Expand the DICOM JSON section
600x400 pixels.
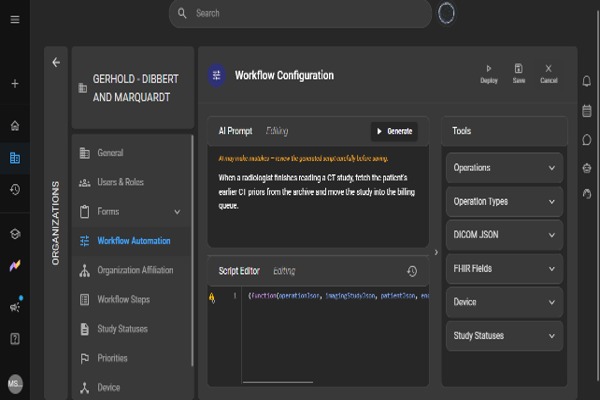(504, 235)
